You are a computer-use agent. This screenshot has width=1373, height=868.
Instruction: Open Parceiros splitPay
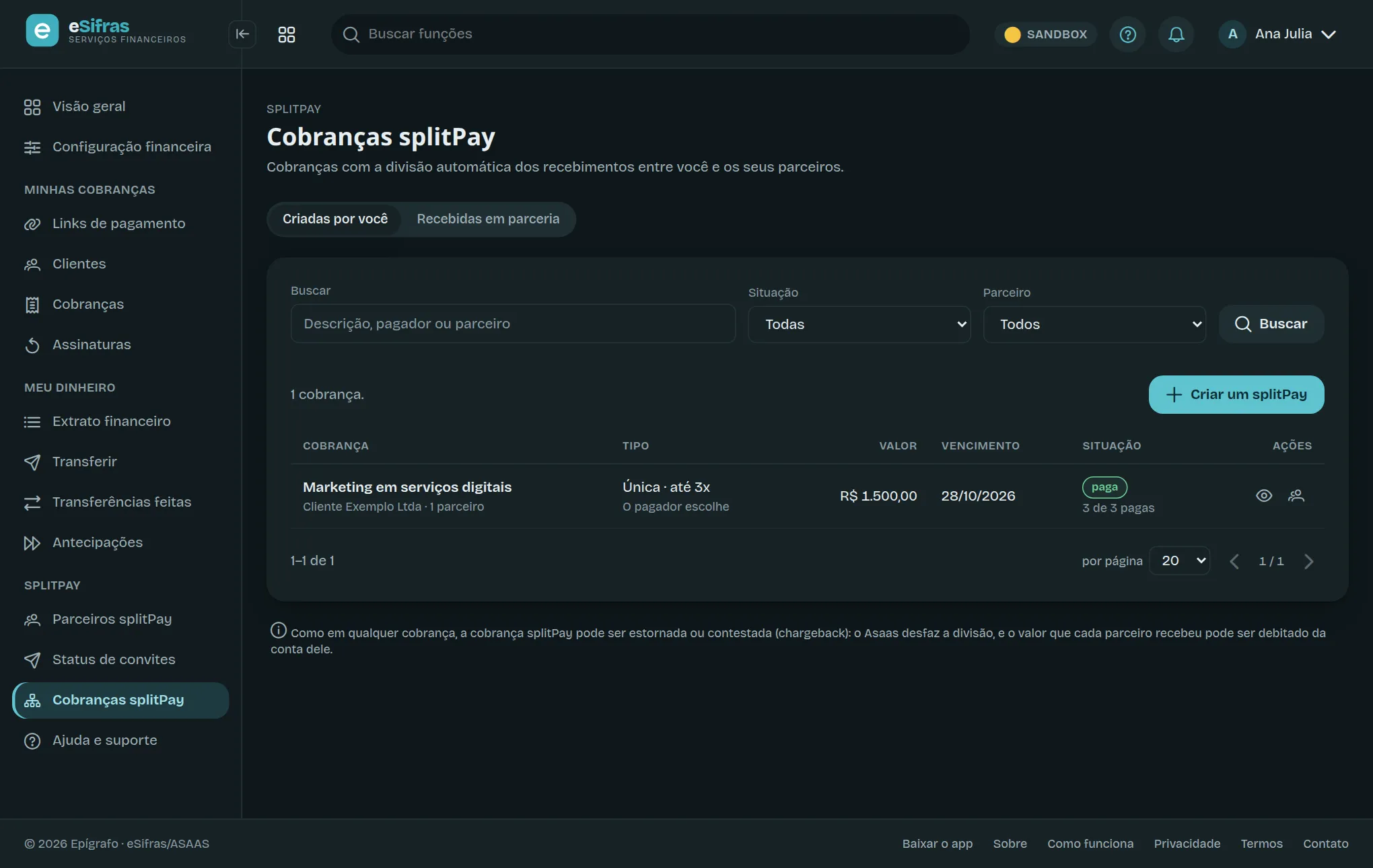click(121, 619)
